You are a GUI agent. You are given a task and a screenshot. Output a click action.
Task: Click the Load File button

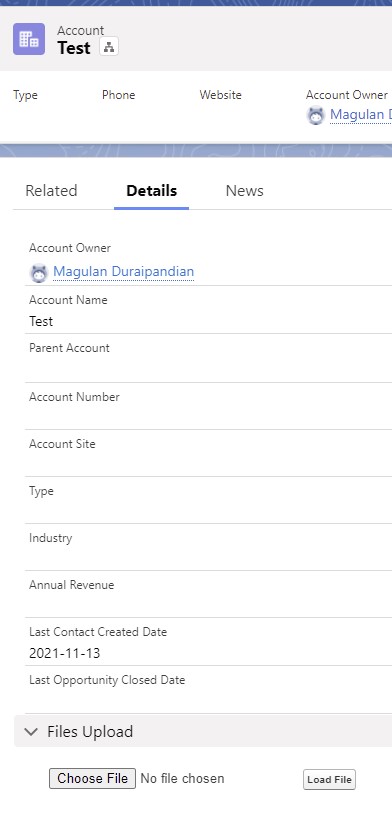pos(329,779)
